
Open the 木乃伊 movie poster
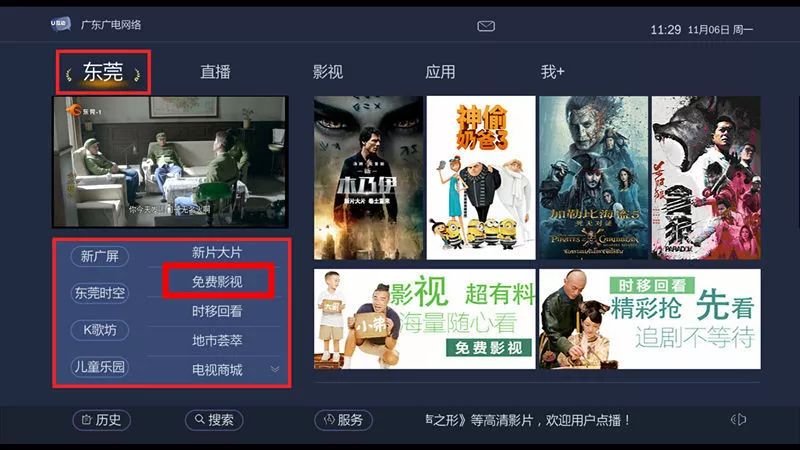[368, 178]
